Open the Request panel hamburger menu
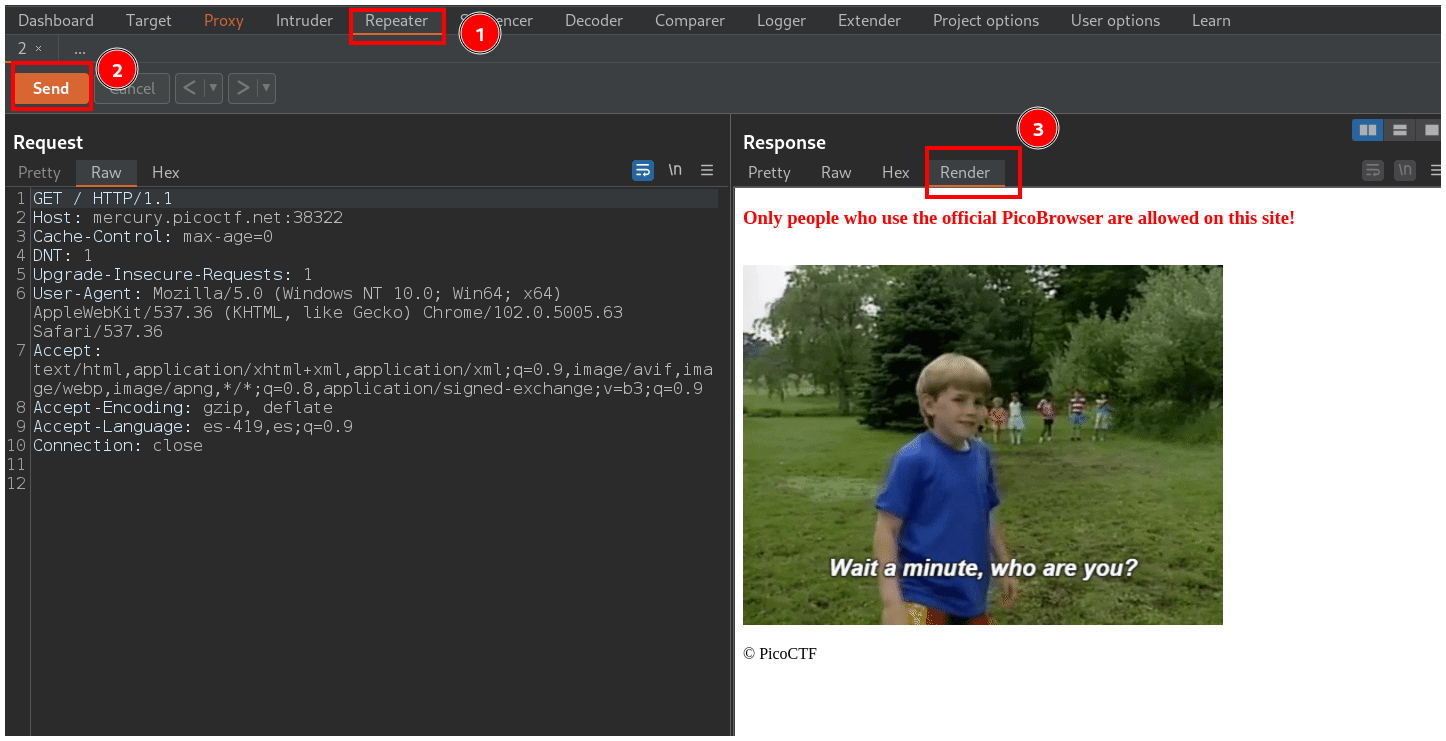Viewport: 1446px width, 741px height. pyautogui.click(x=707, y=171)
